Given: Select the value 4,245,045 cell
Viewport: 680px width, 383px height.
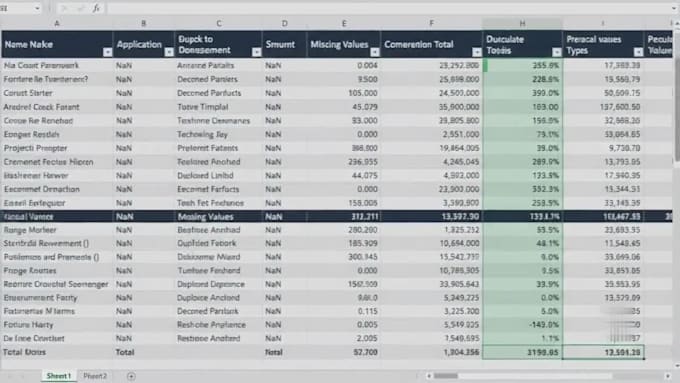Looking at the screenshot, I should pos(432,162).
